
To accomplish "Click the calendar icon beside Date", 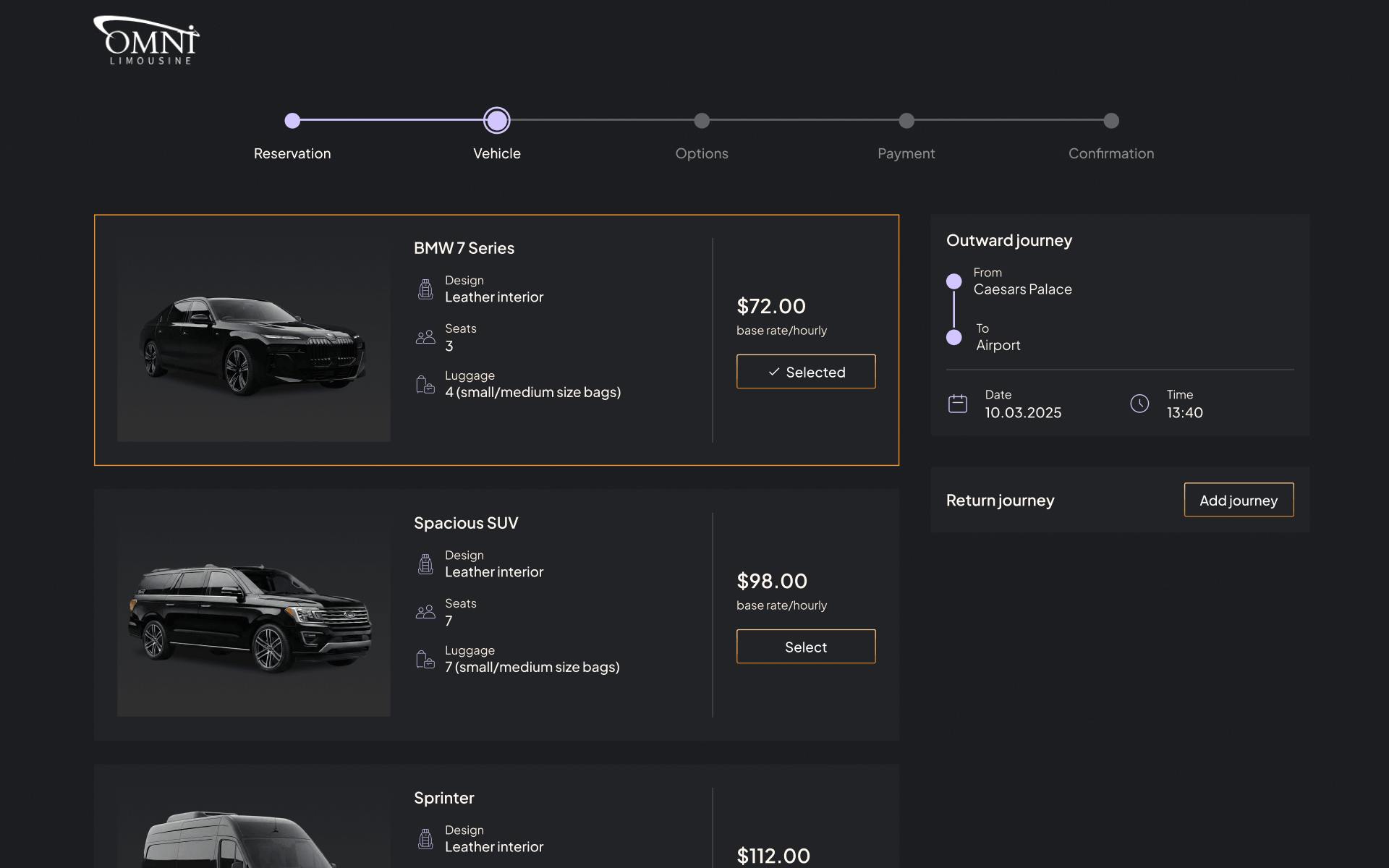I will tap(958, 404).
